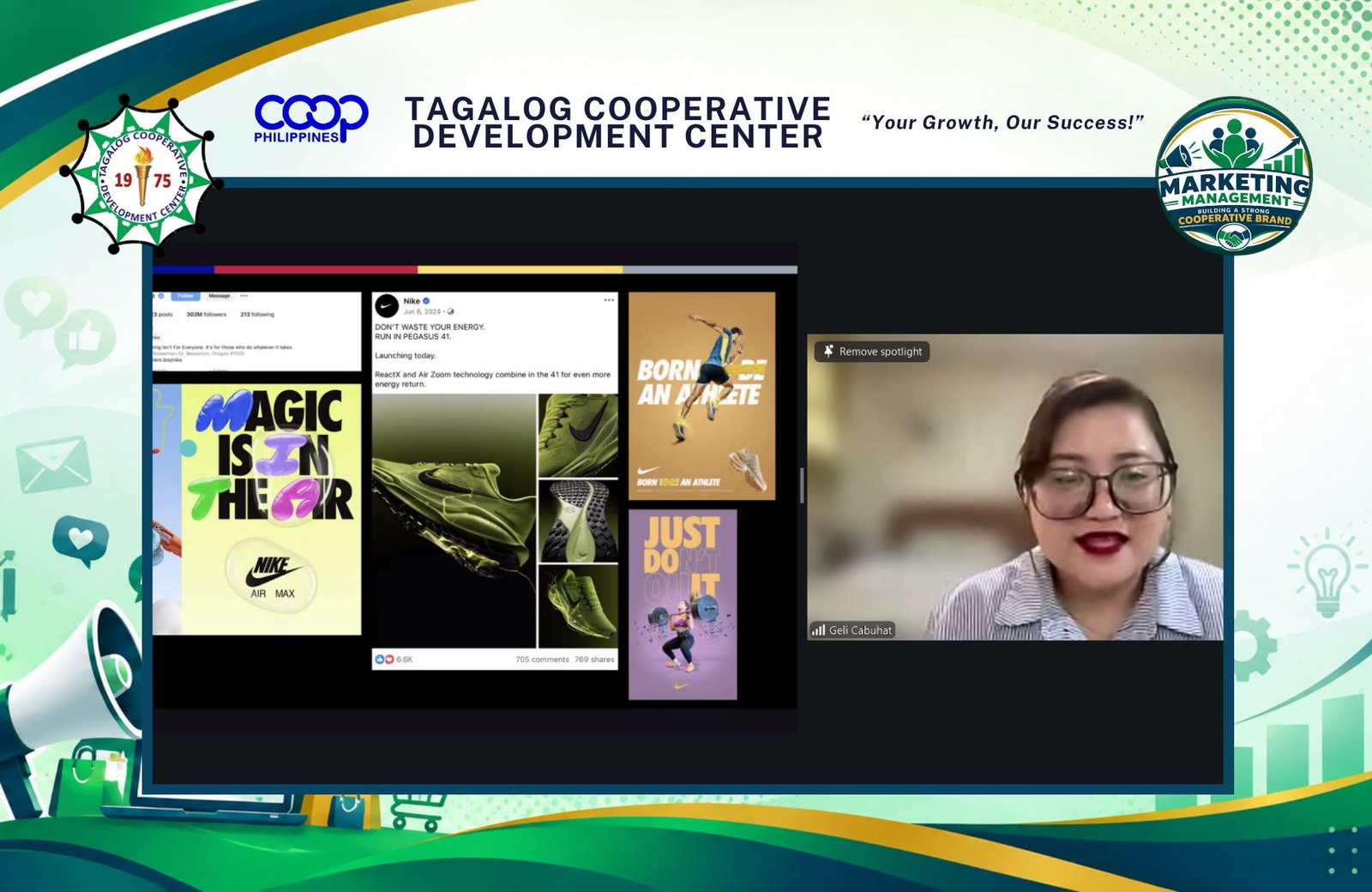Click the Jun 6, 2024 post date

tap(422, 311)
